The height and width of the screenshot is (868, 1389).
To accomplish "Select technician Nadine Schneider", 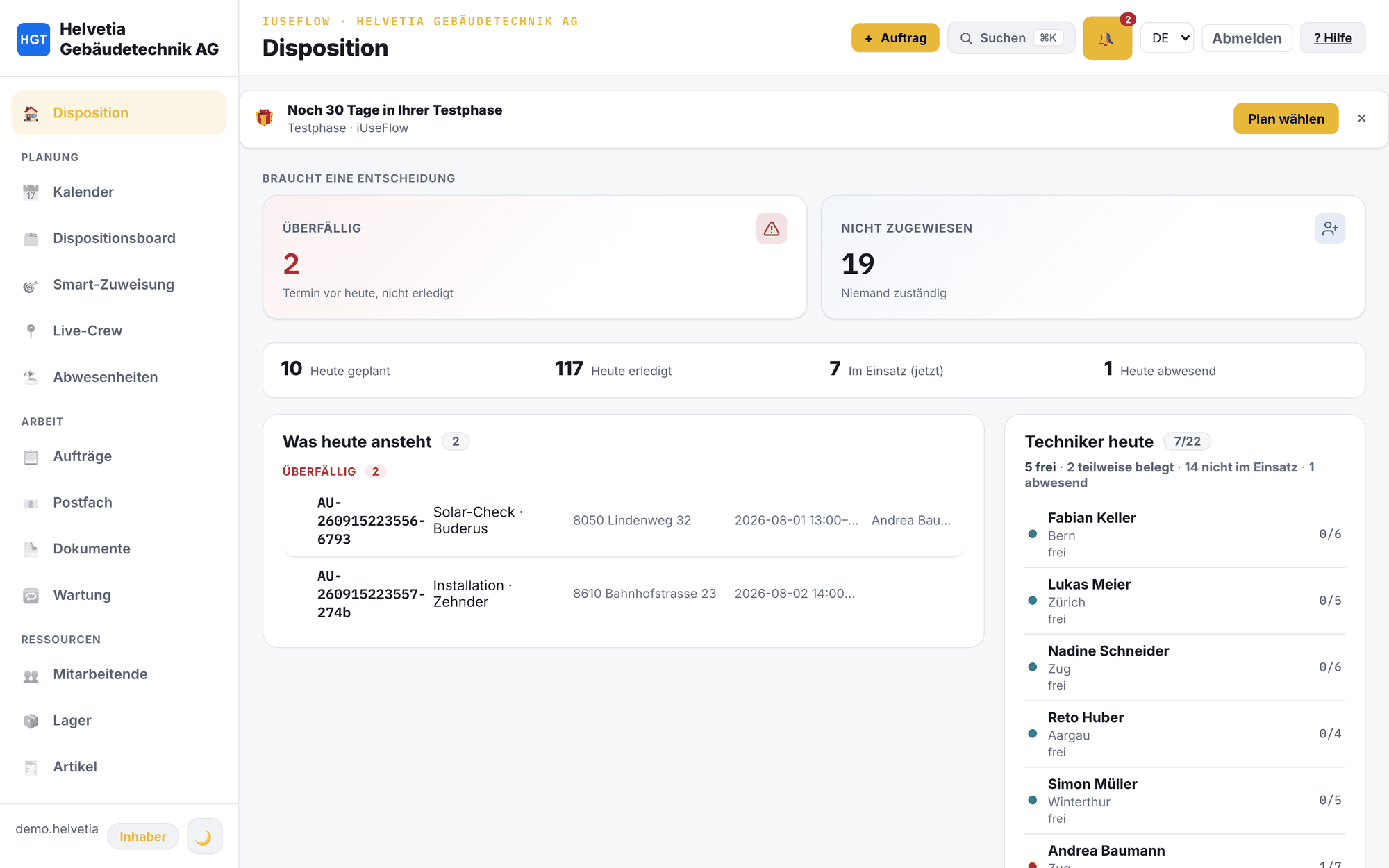I will pos(1185,668).
